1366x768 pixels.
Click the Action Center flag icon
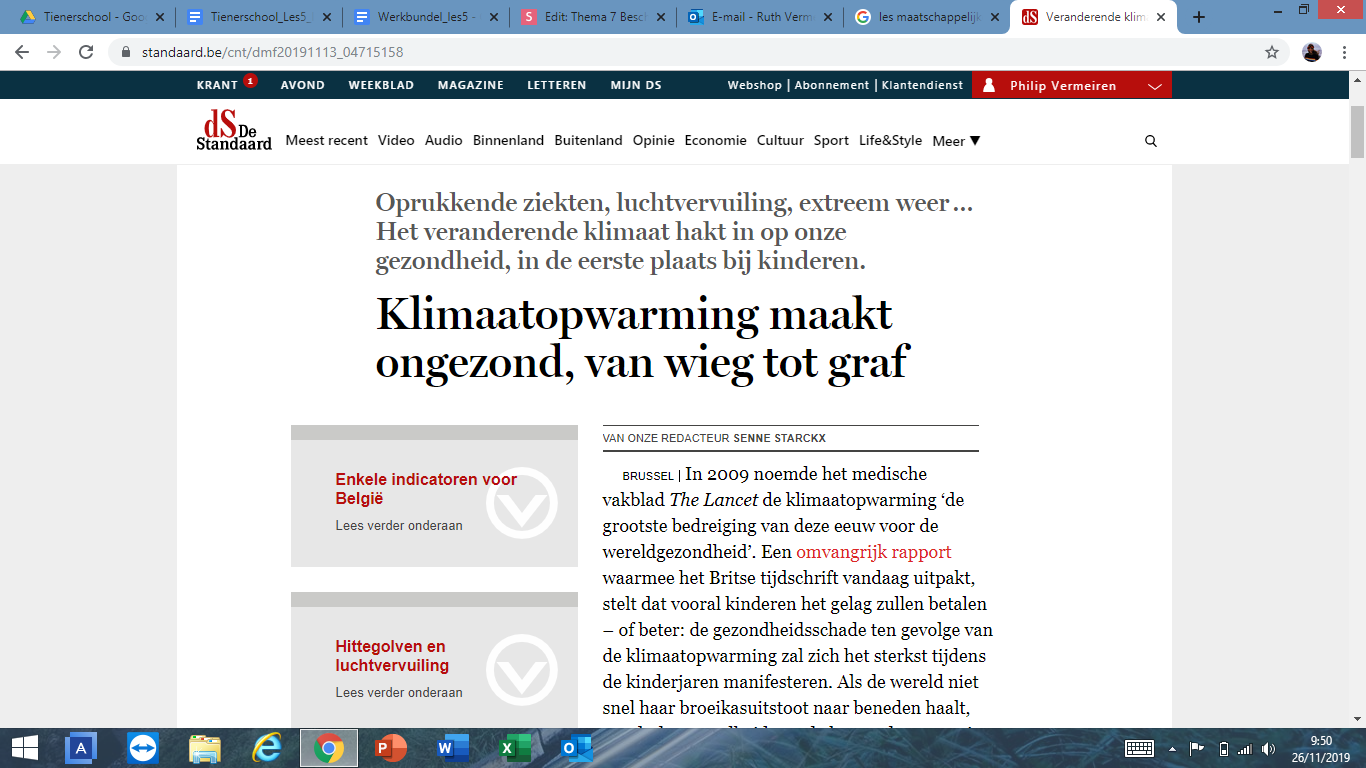(x=1197, y=748)
